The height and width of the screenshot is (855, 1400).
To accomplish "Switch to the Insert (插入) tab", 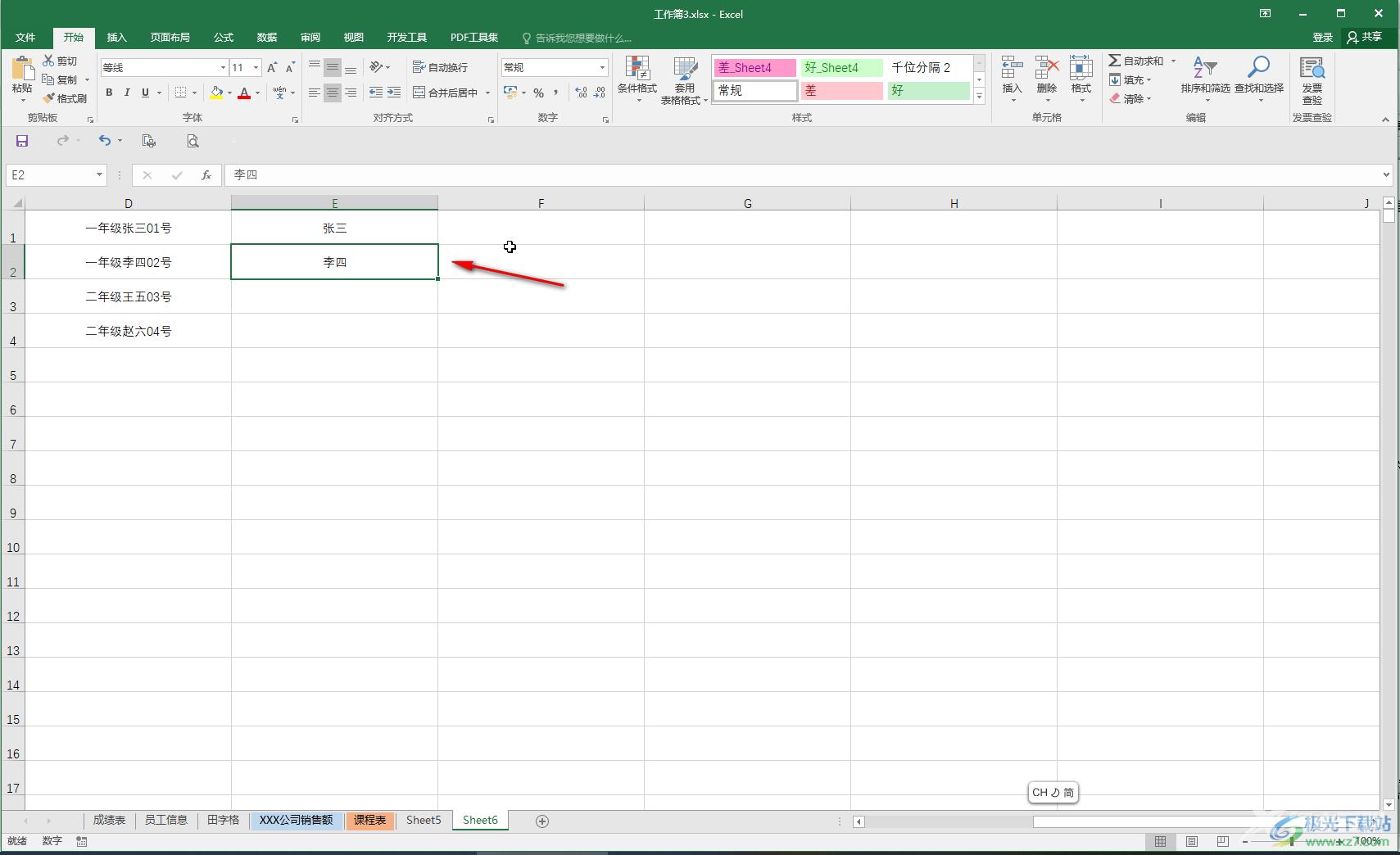I will click(117, 38).
